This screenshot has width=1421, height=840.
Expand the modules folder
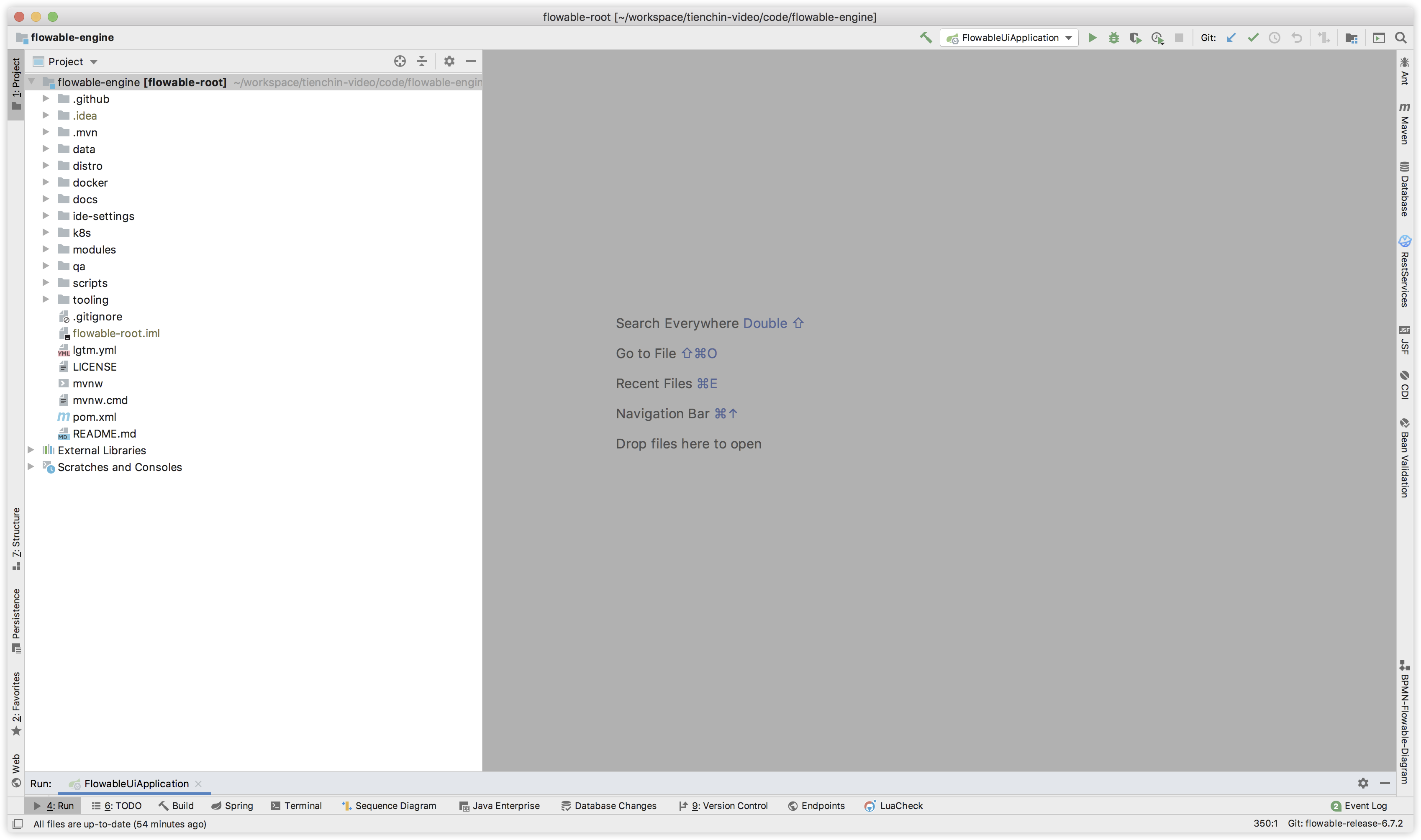(x=46, y=250)
